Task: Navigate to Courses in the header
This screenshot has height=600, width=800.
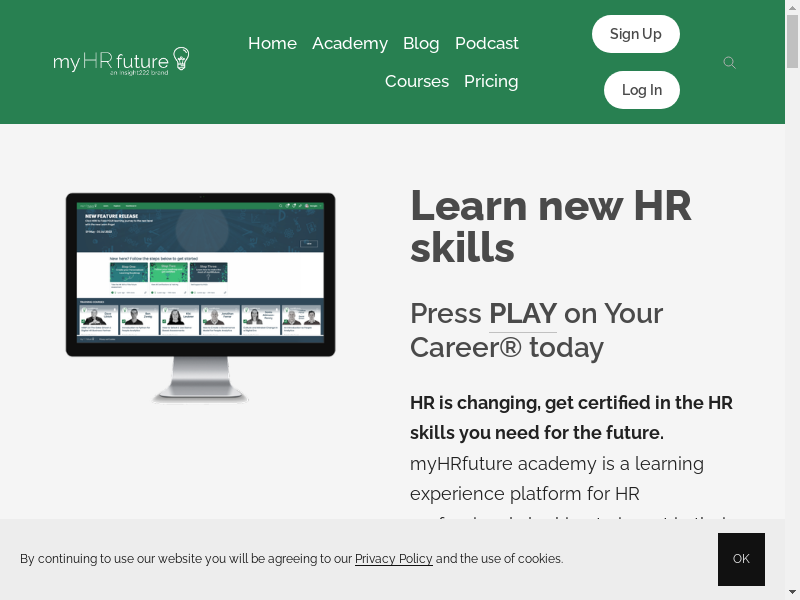Action: coord(416,81)
